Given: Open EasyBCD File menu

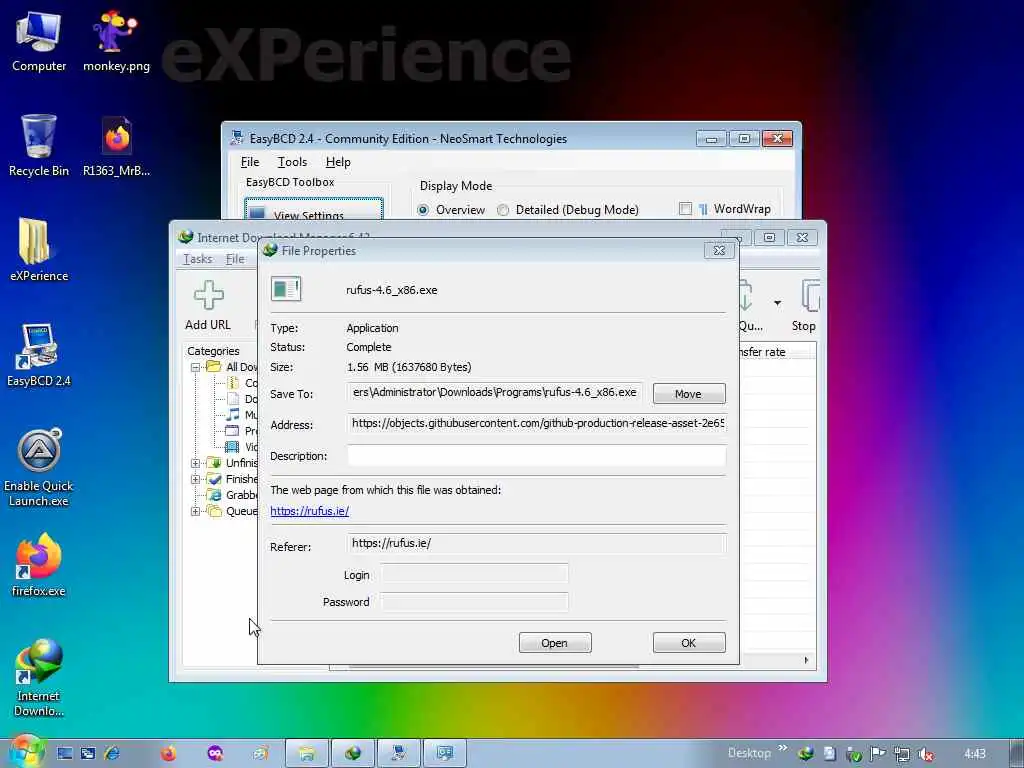Looking at the screenshot, I should point(250,162).
